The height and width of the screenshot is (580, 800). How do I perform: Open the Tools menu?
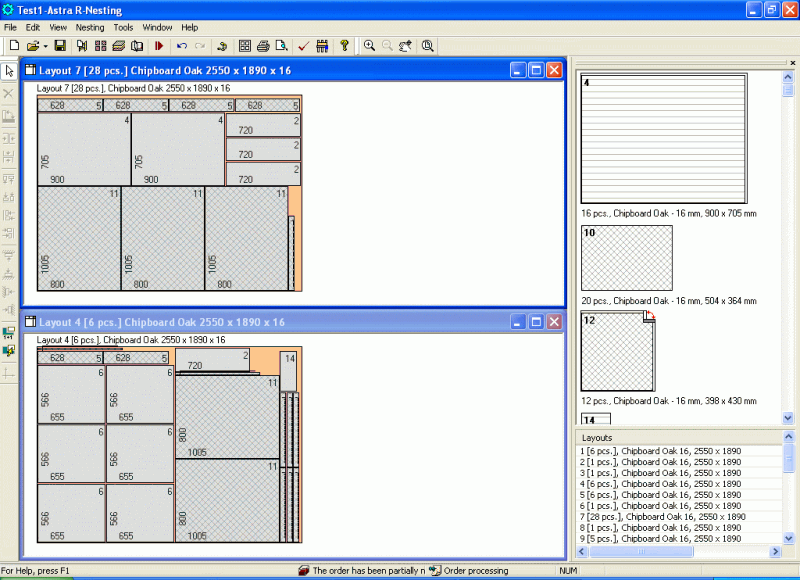click(x=123, y=27)
